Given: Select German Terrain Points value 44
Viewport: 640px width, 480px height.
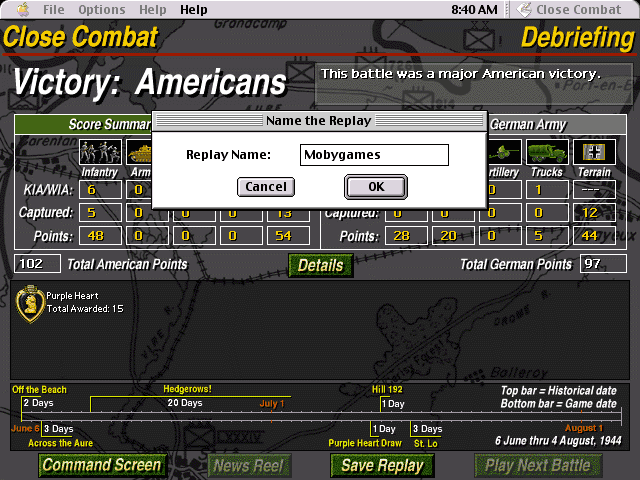Looking at the screenshot, I should pyautogui.click(x=594, y=236).
